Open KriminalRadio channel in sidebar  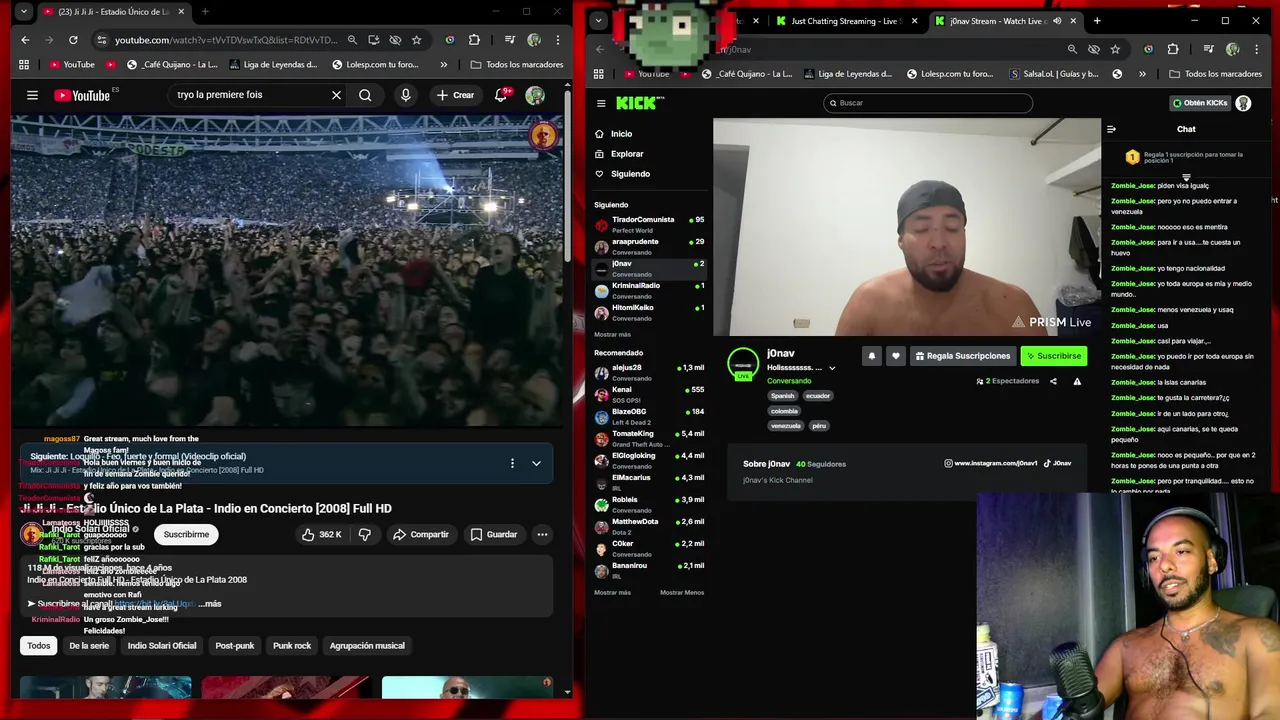coord(649,290)
